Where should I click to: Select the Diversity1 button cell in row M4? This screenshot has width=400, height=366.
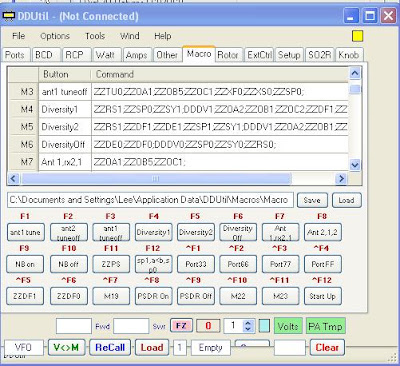[65, 109]
